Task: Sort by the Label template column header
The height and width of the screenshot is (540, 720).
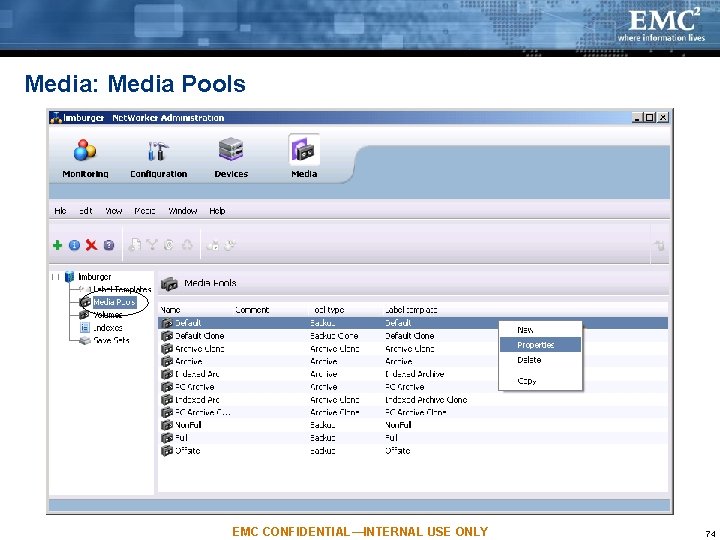Action: pos(411,310)
